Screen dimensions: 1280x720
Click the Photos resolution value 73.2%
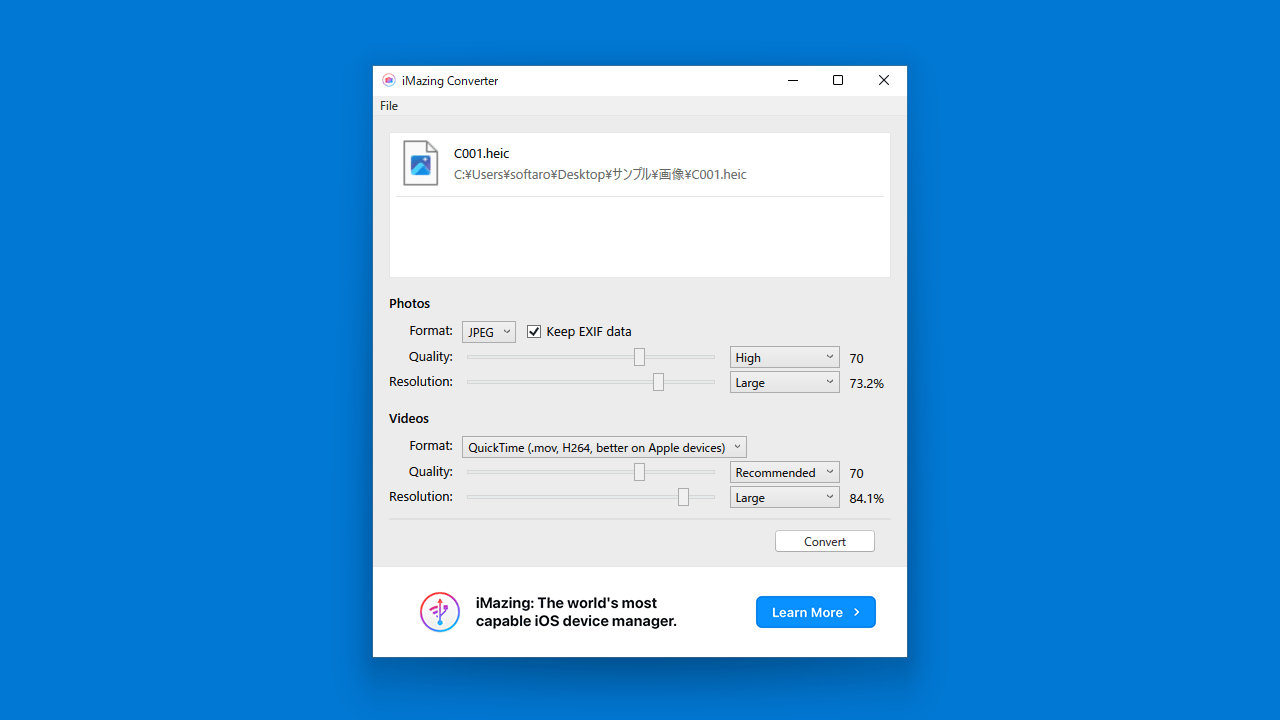click(x=867, y=383)
